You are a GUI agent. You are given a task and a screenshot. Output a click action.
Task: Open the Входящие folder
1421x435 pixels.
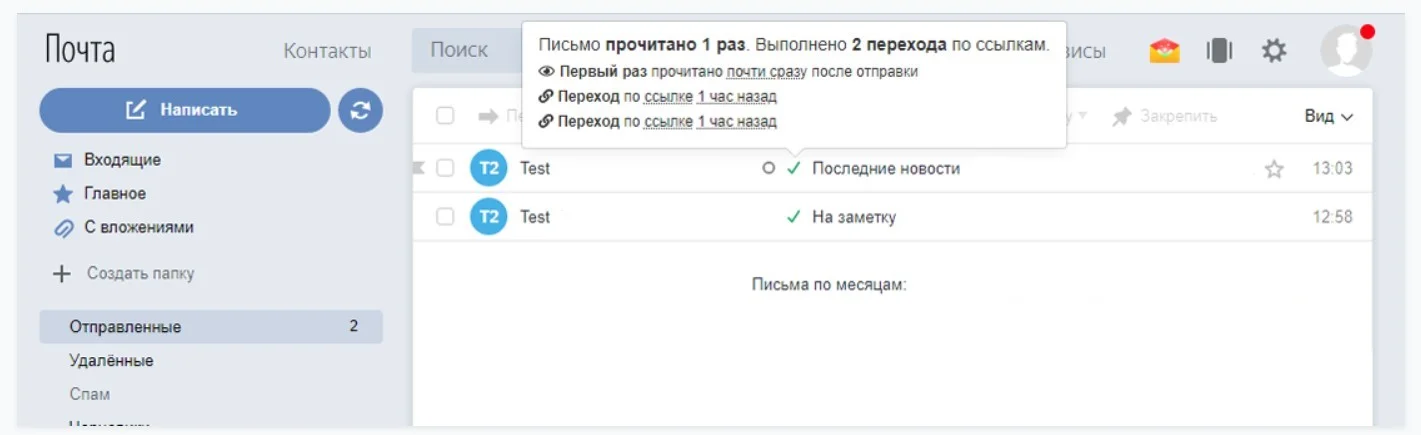122,160
